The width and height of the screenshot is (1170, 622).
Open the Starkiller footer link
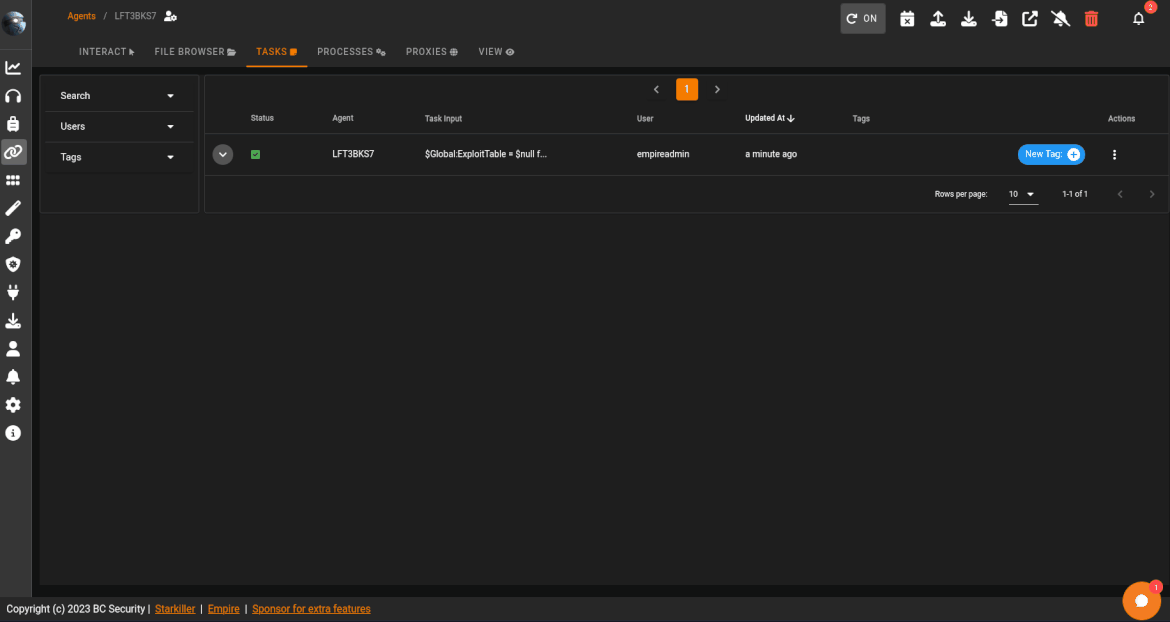[175, 609]
